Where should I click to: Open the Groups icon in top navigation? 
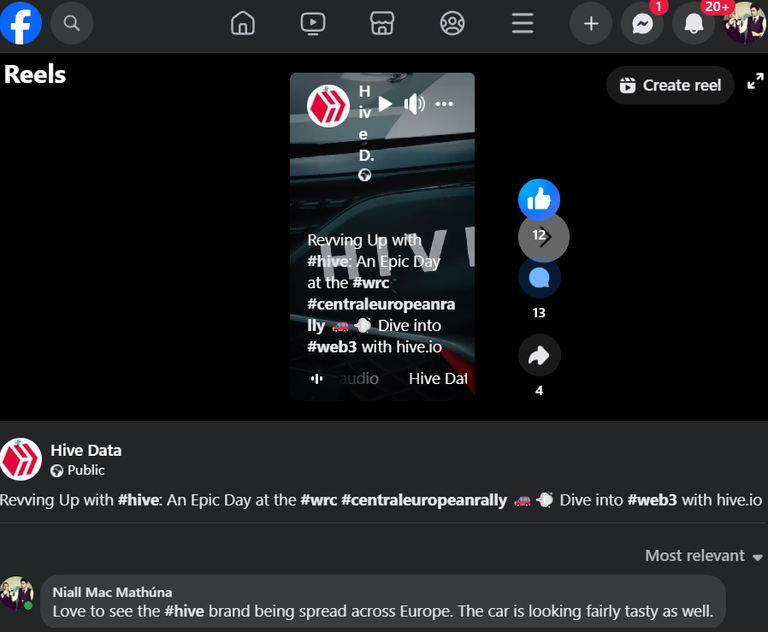pyautogui.click(x=452, y=23)
